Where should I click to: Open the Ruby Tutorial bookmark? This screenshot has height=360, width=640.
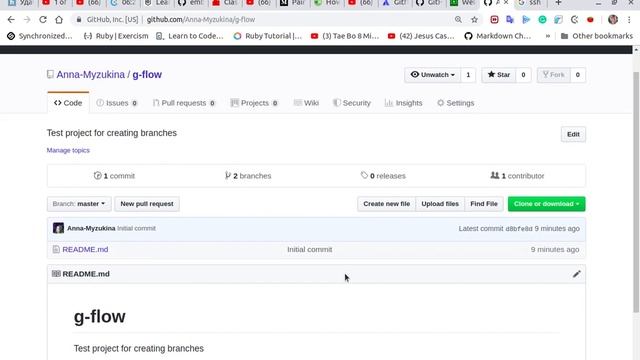[267, 36]
